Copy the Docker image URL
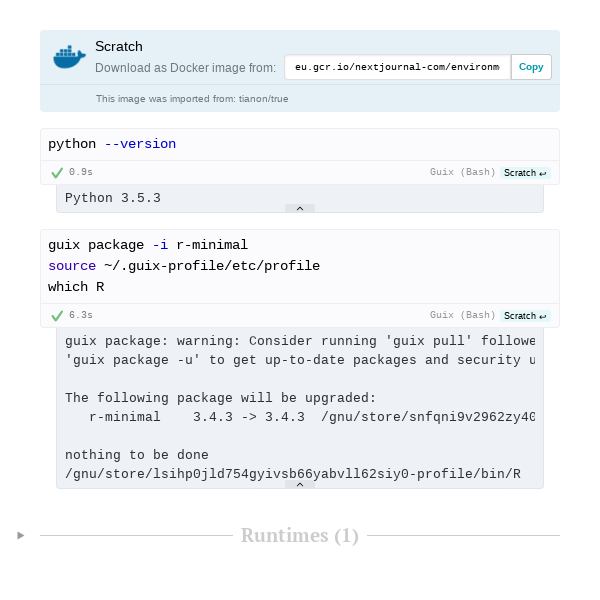The image size is (600, 600). [x=531, y=67]
